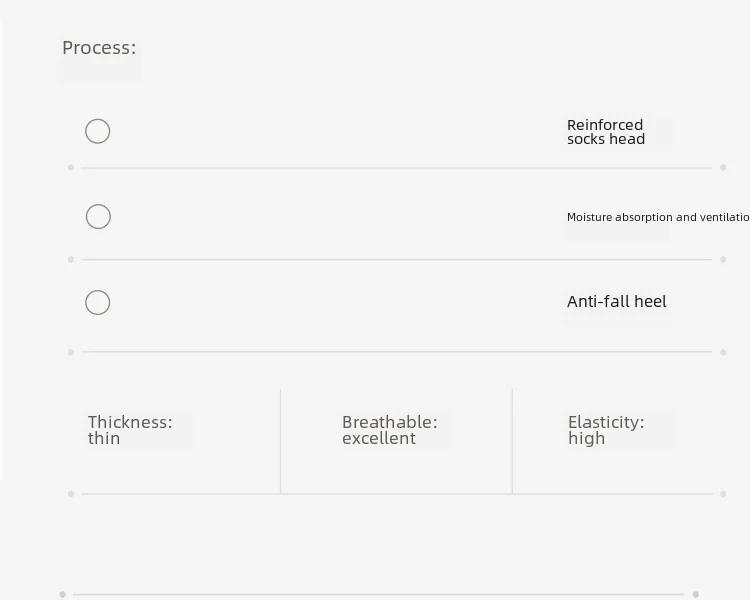The width and height of the screenshot is (750, 600).
Task: Click right end dot under Reinforced socks head row
Action: pyautogui.click(x=723, y=167)
